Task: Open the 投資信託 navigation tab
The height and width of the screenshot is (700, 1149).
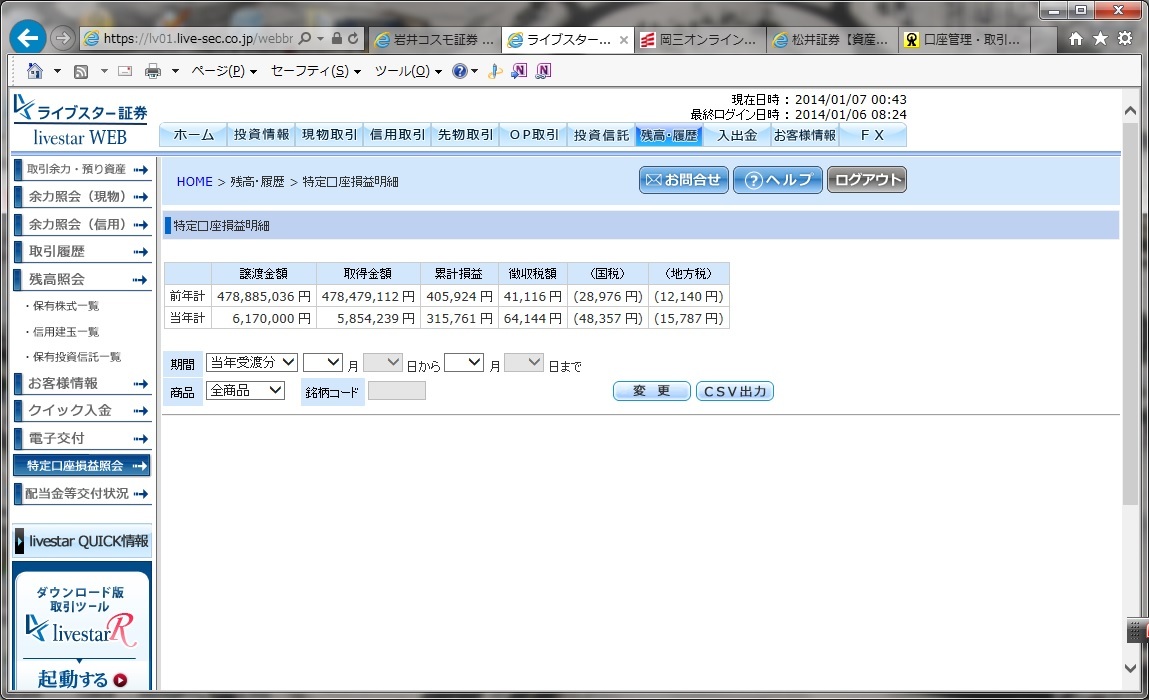Action: [x=602, y=135]
